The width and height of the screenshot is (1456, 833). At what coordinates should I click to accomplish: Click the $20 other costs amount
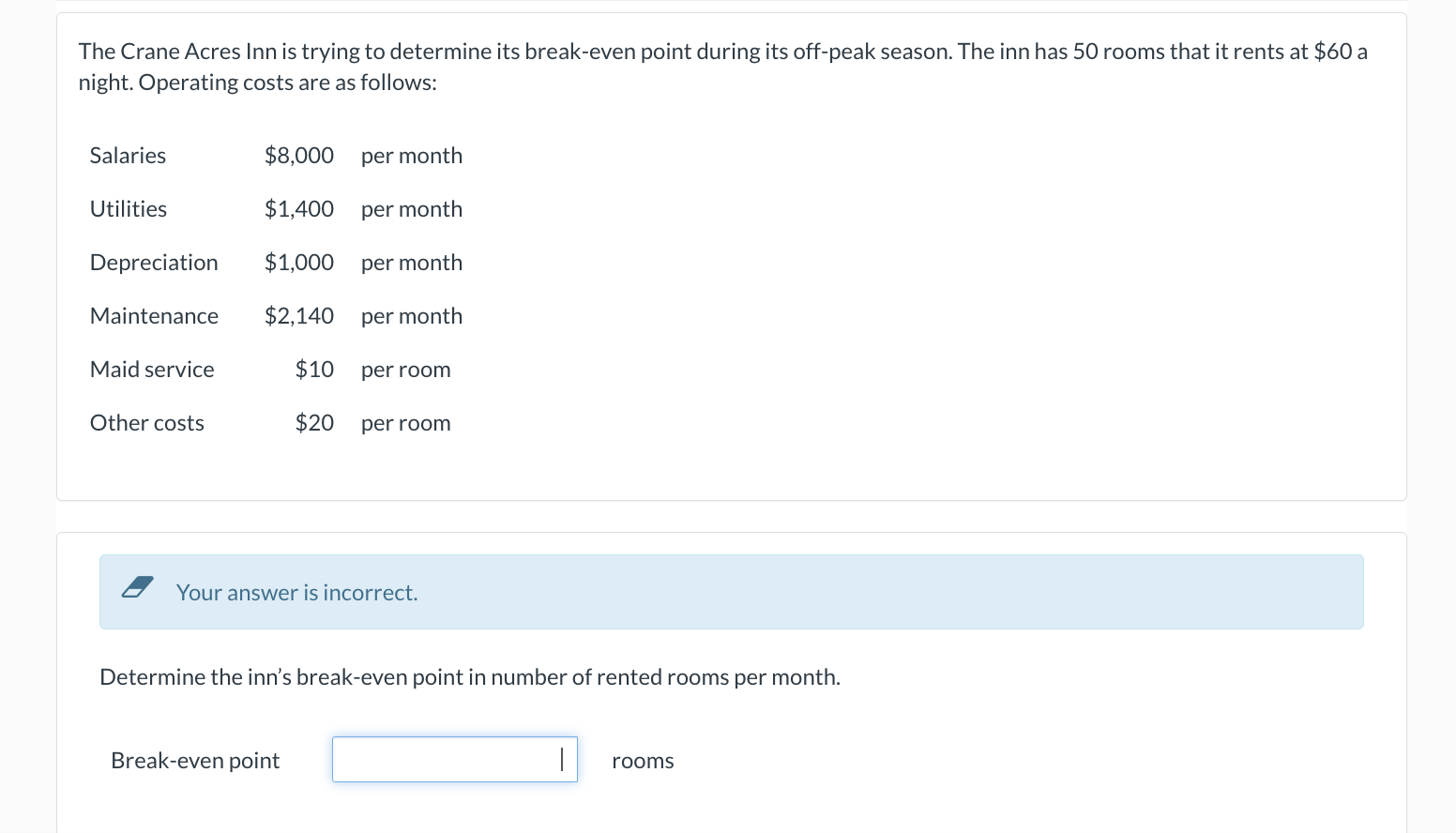point(314,423)
